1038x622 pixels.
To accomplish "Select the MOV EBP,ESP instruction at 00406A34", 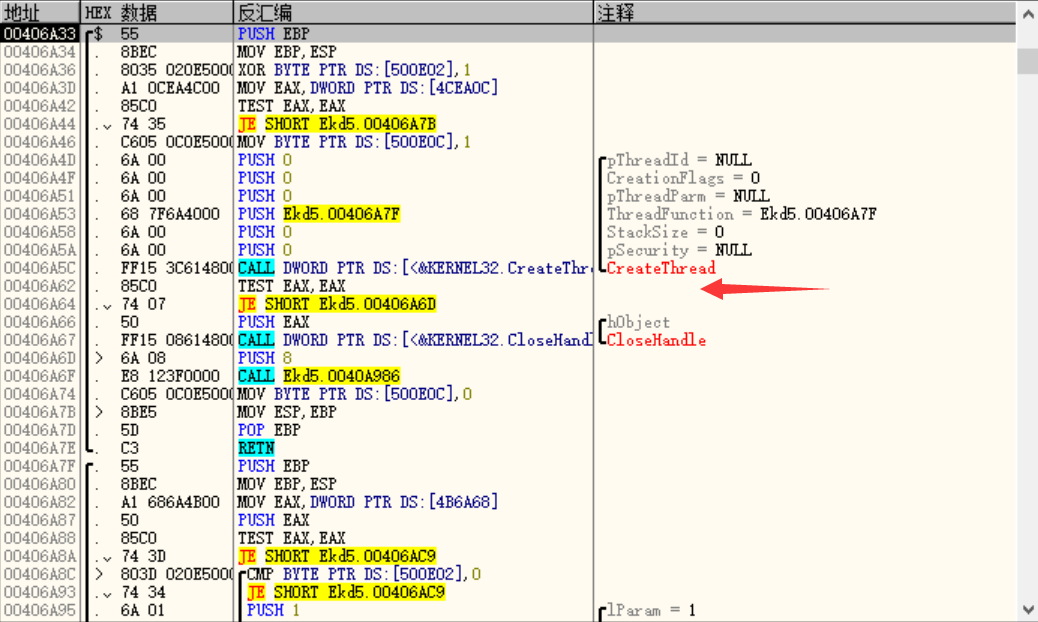I will click(287, 52).
